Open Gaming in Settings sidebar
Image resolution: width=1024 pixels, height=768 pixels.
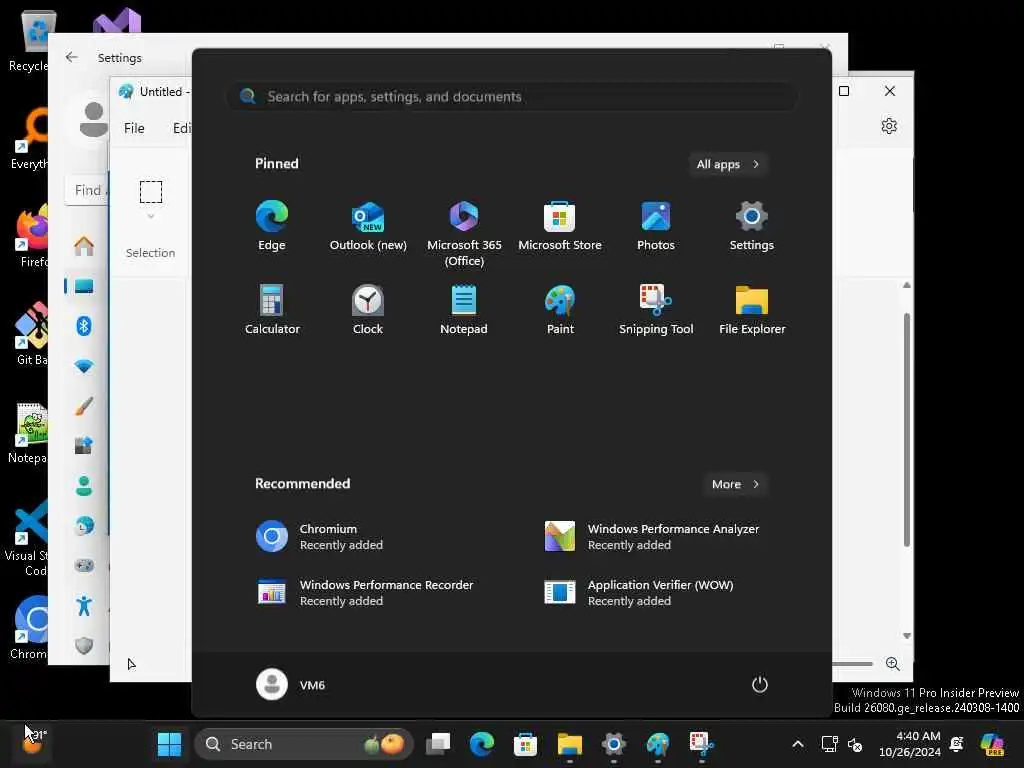click(x=84, y=566)
